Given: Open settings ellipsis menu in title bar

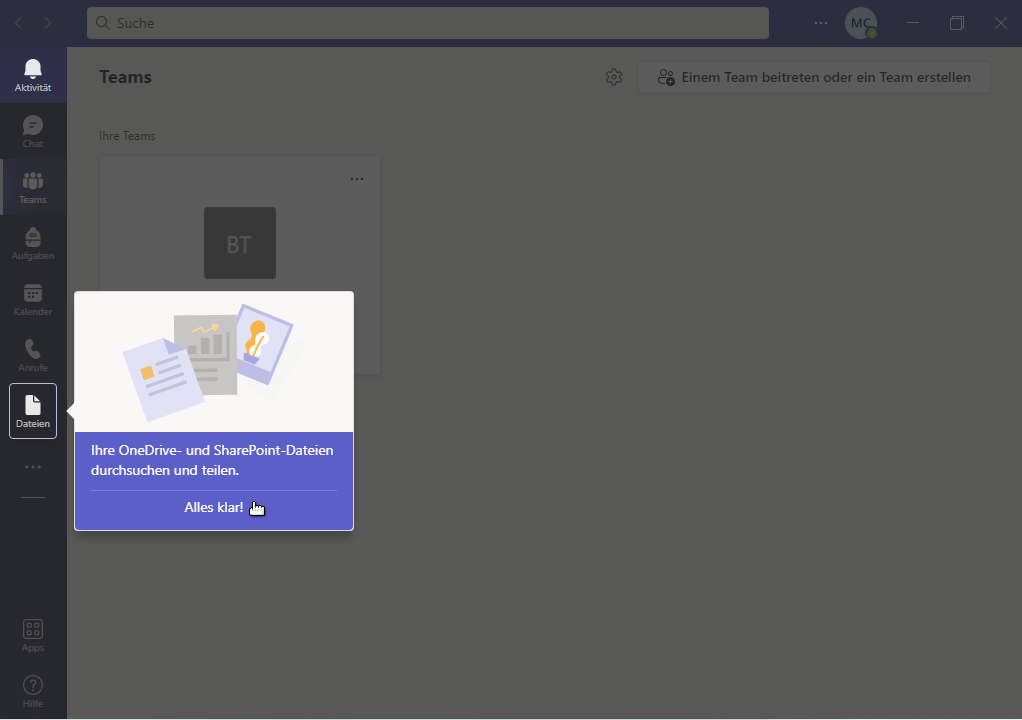Looking at the screenshot, I should (821, 23).
